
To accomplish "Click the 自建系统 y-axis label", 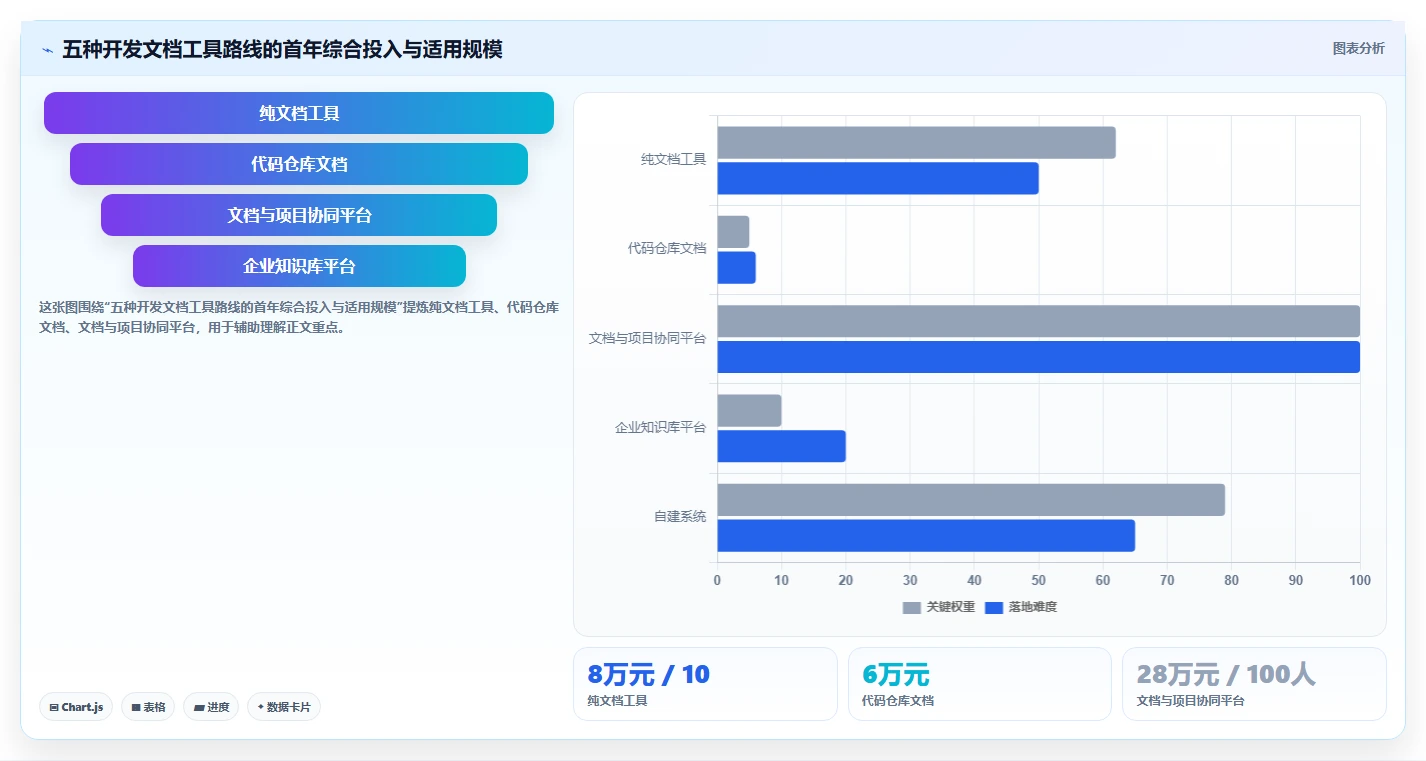I will pyautogui.click(x=680, y=517).
